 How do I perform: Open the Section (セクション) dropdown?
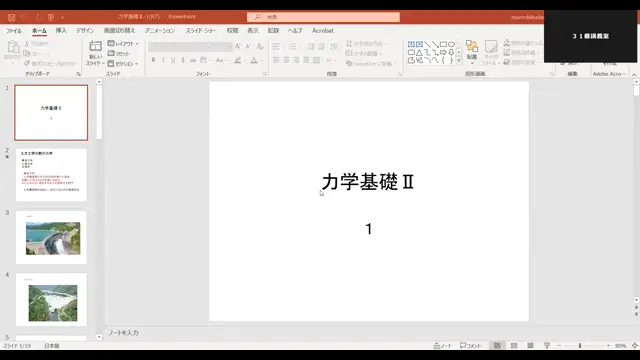coord(122,64)
